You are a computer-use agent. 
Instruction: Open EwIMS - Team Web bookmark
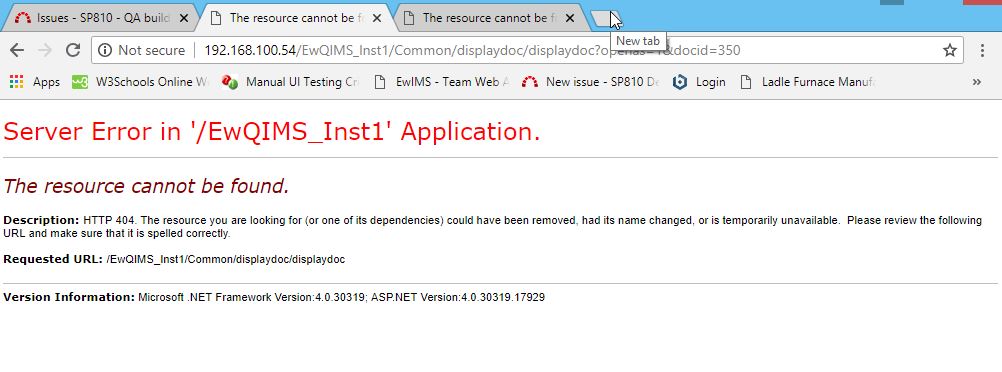coord(442,82)
